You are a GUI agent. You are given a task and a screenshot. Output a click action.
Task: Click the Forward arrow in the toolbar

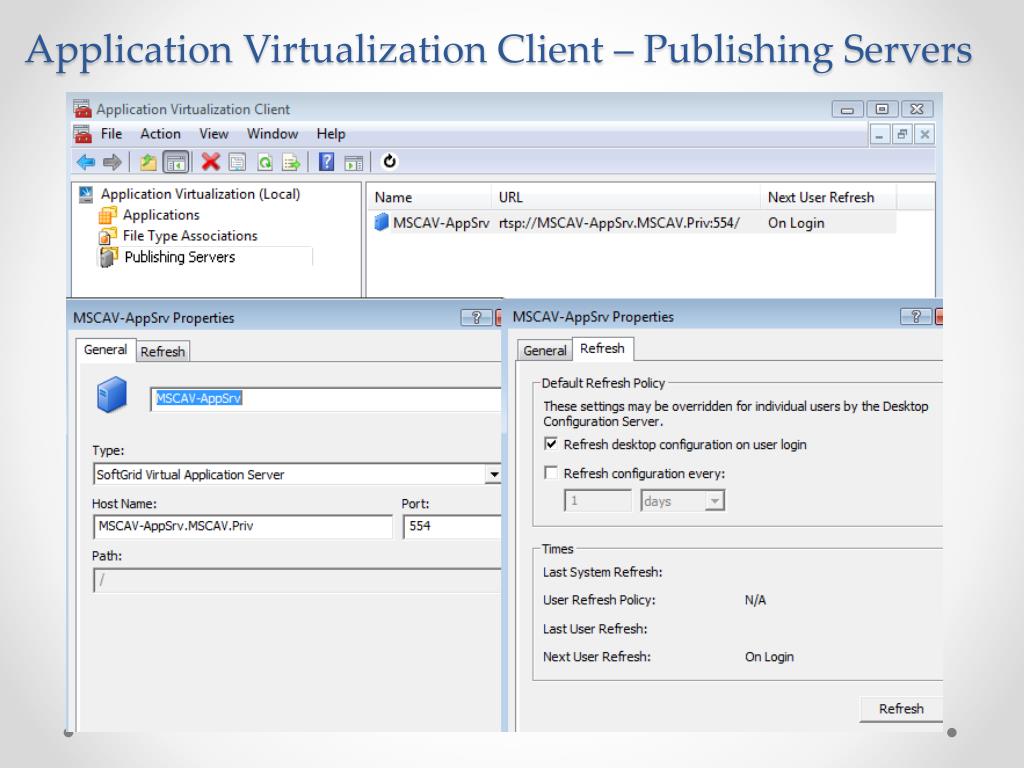pos(112,161)
